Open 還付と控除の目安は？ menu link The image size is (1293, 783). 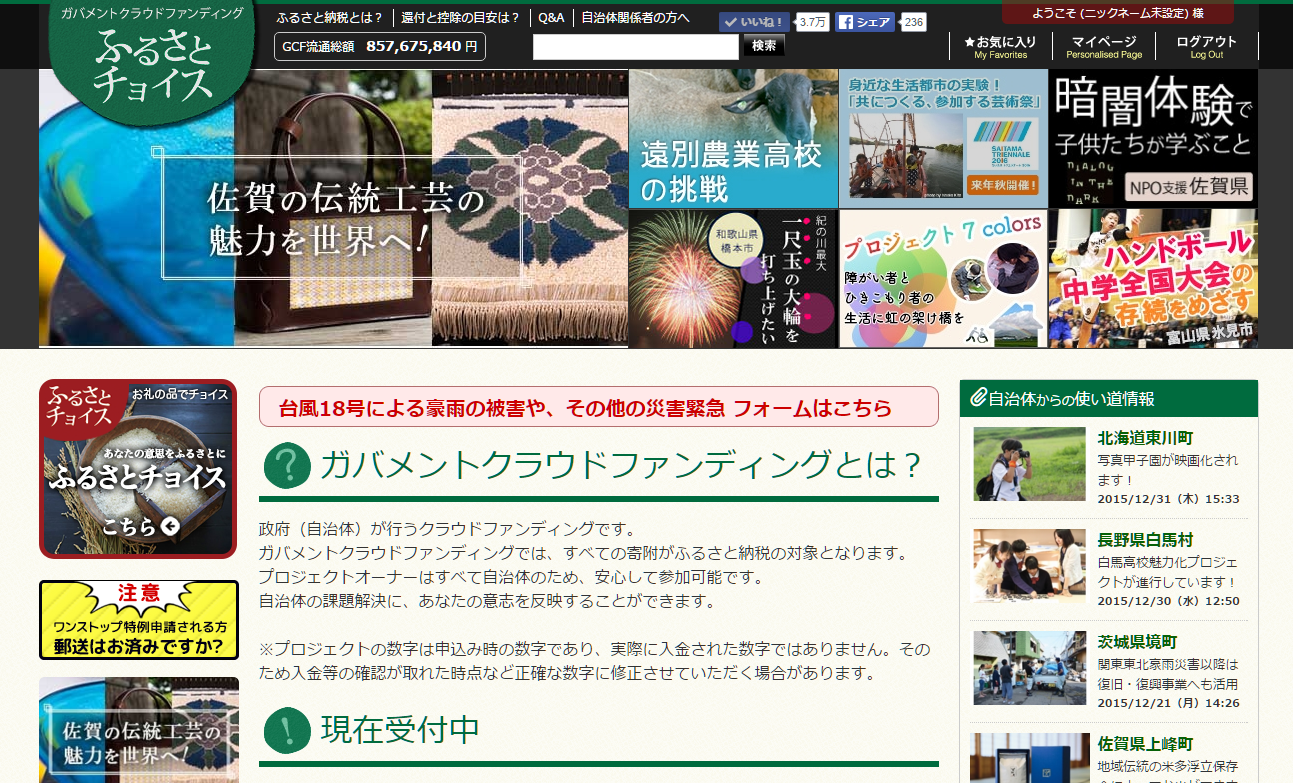pos(461,17)
